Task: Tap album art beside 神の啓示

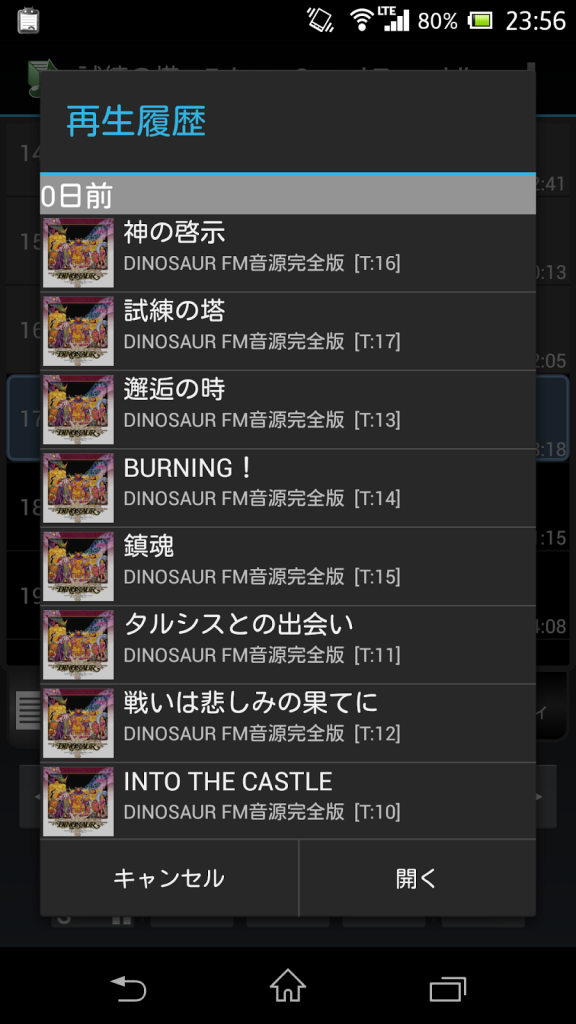Action: click(78, 253)
